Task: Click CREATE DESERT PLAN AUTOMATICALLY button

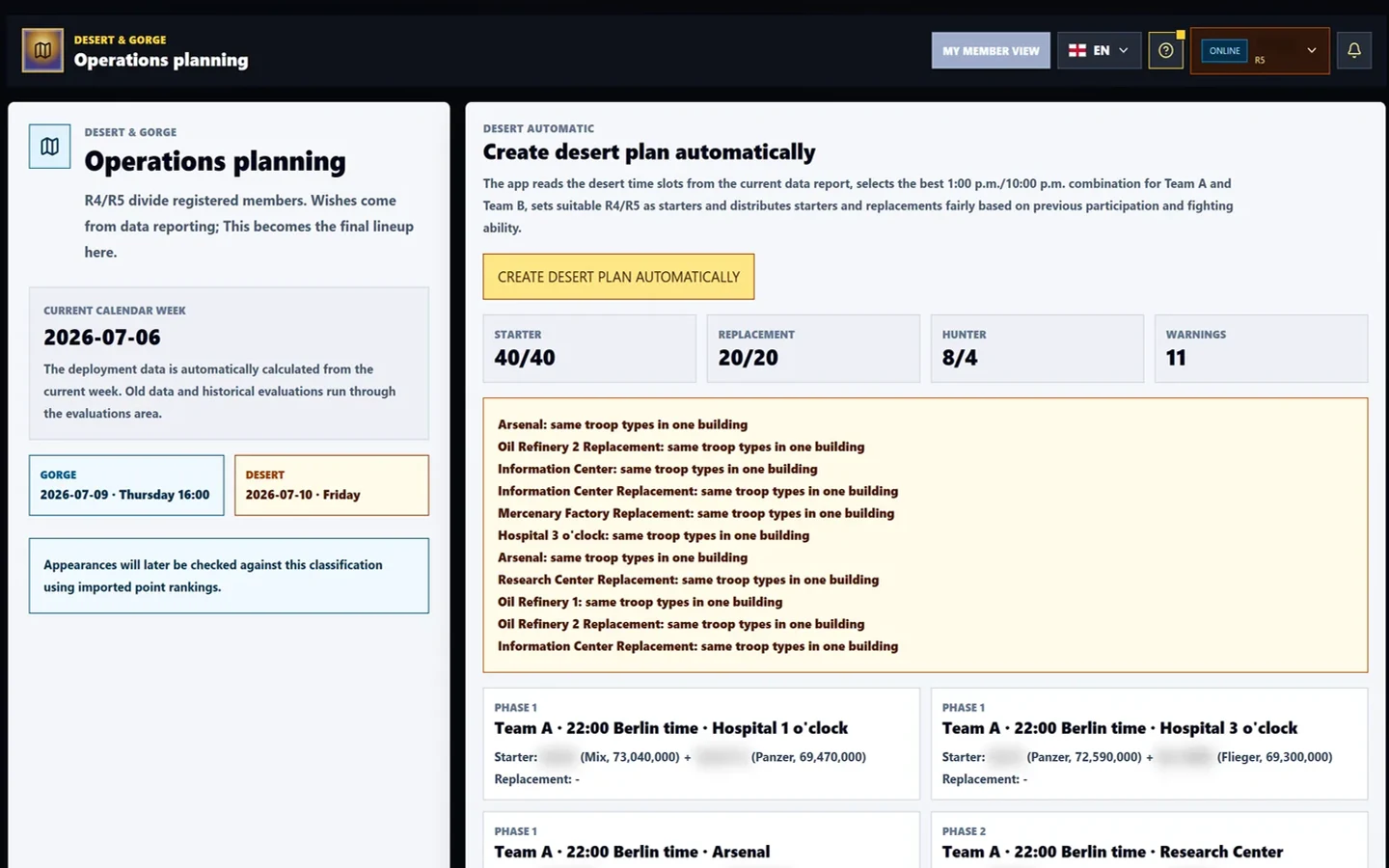Action: point(618,277)
